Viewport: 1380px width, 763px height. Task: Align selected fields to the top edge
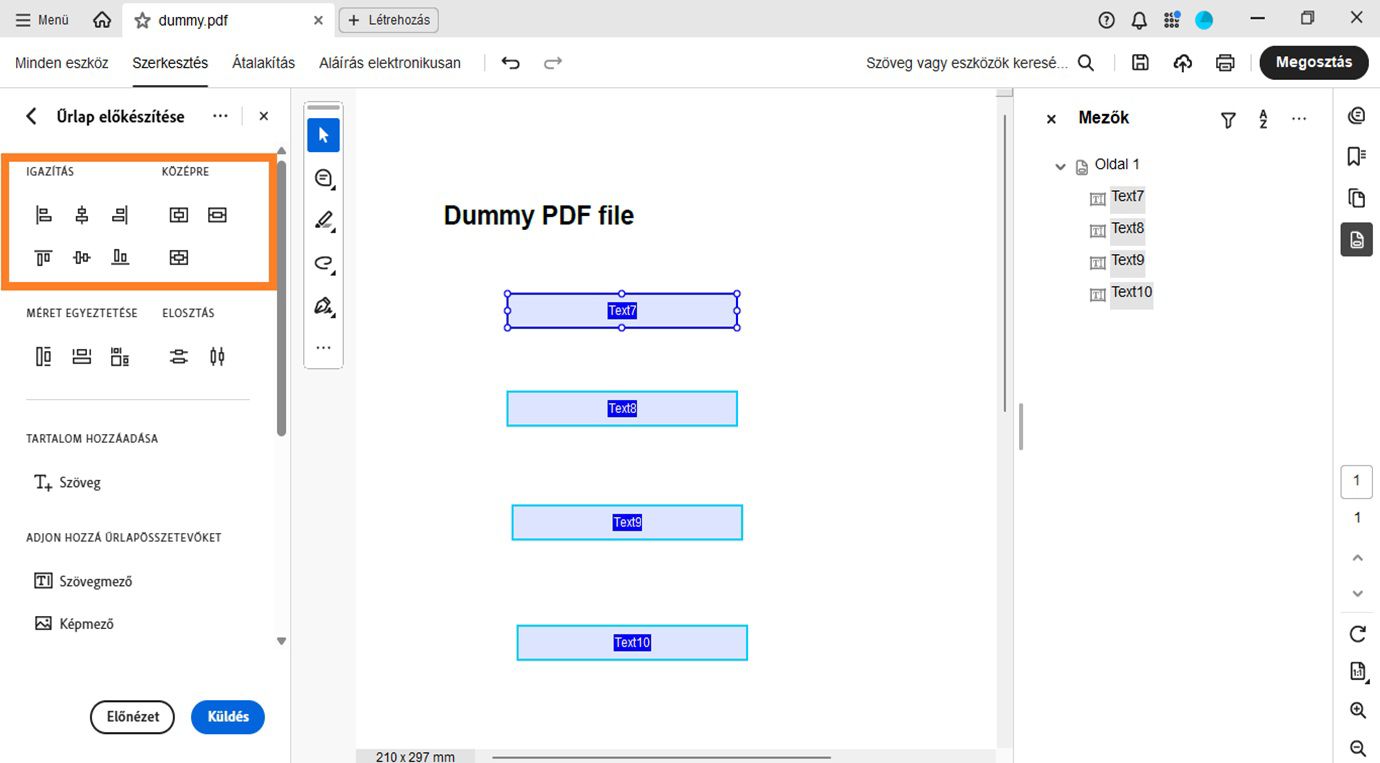[43, 258]
